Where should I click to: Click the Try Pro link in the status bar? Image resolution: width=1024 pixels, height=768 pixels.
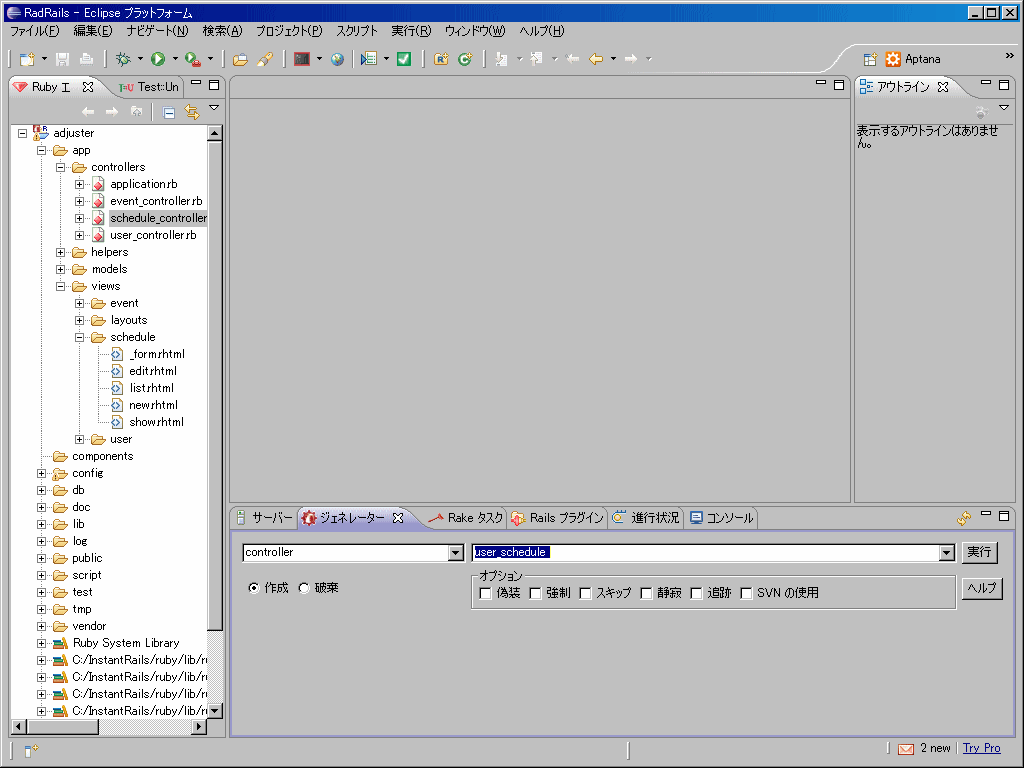pyautogui.click(x=981, y=748)
